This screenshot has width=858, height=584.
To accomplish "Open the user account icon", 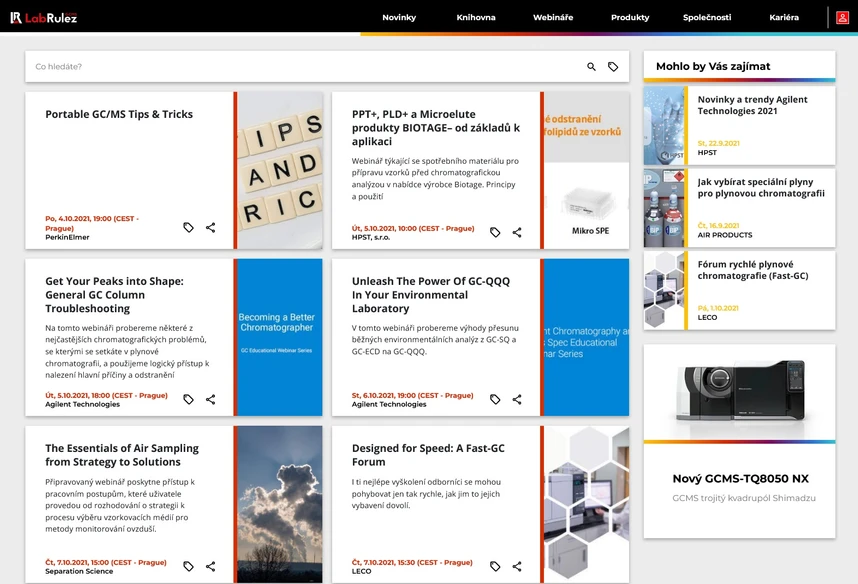I will (842, 18).
